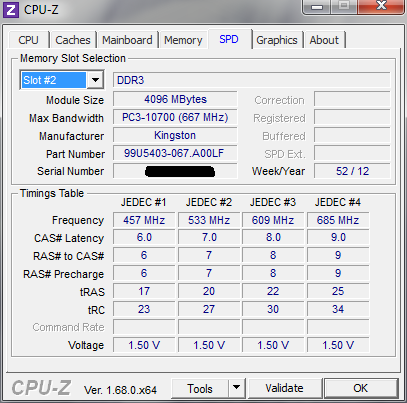Click the Ver. 1.68.0.x64 version text
This screenshot has height=403, width=407.
pyautogui.click(x=120, y=390)
